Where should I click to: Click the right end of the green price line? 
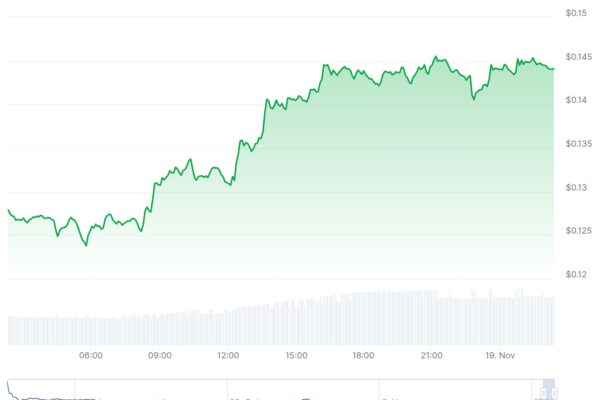[553, 68]
